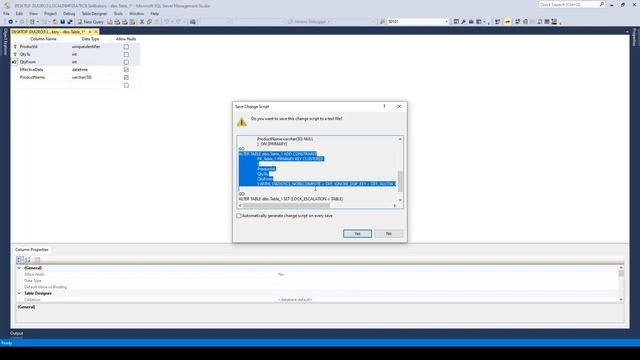Click the QtyFrom column name cell

[44, 62]
